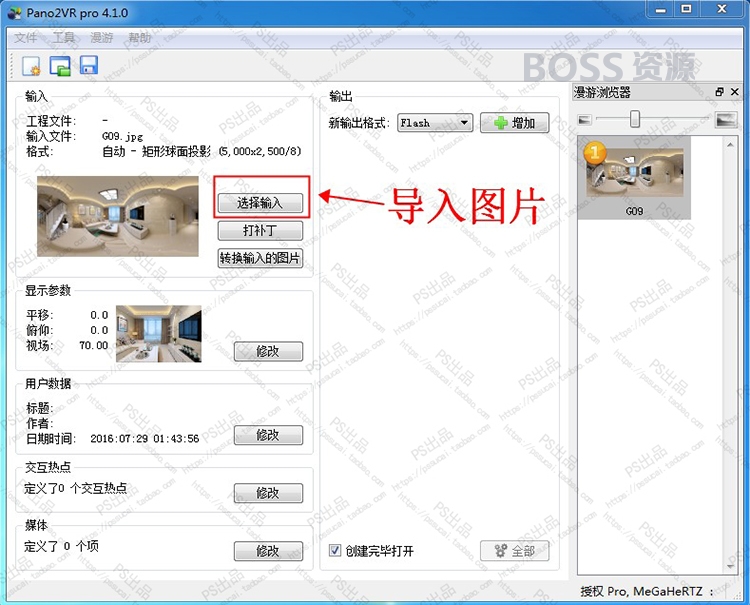This screenshot has width=750, height=605.
Task: Minimize the Pano2VR window
Action: pyautogui.click(x=661, y=9)
